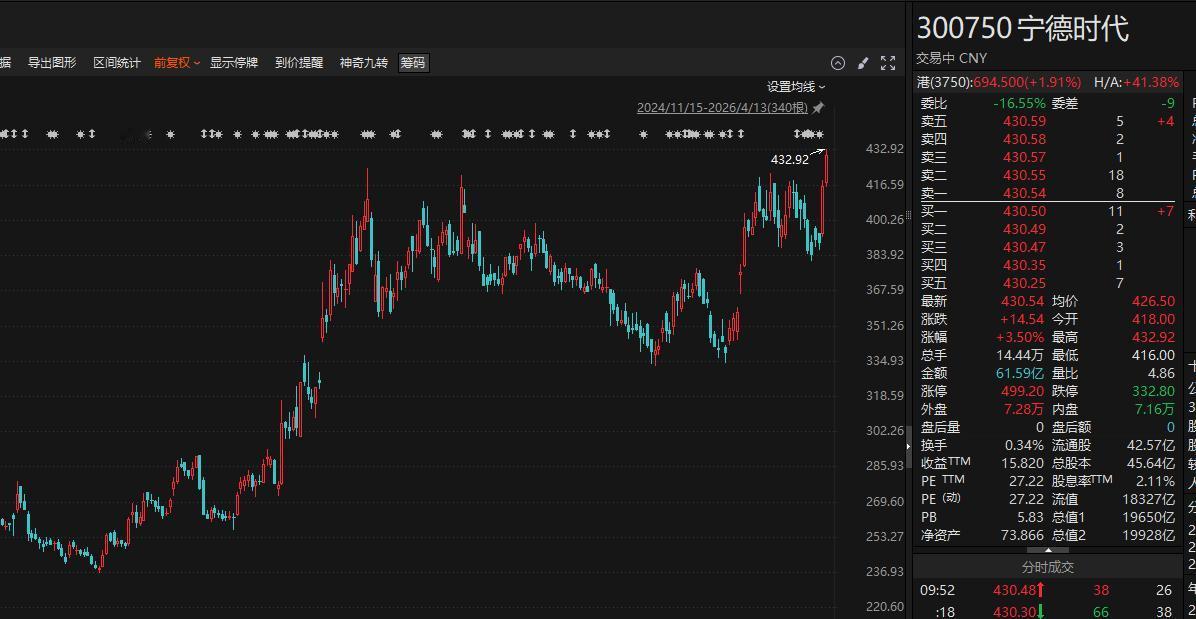
Task: Click the 净资产 value 73.866
Action: (1022, 535)
